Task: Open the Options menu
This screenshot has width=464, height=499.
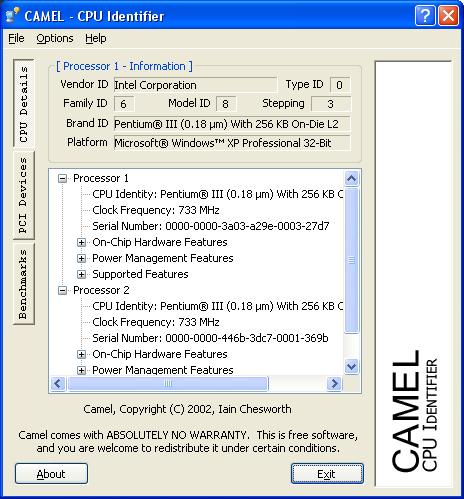Action: click(x=55, y=38)
